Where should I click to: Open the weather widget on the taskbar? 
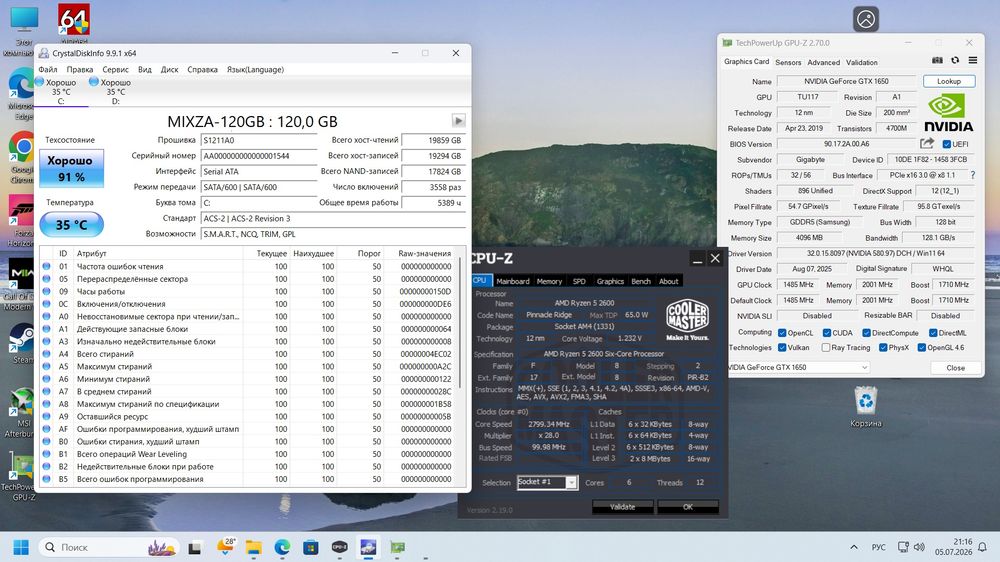point(225,546)
